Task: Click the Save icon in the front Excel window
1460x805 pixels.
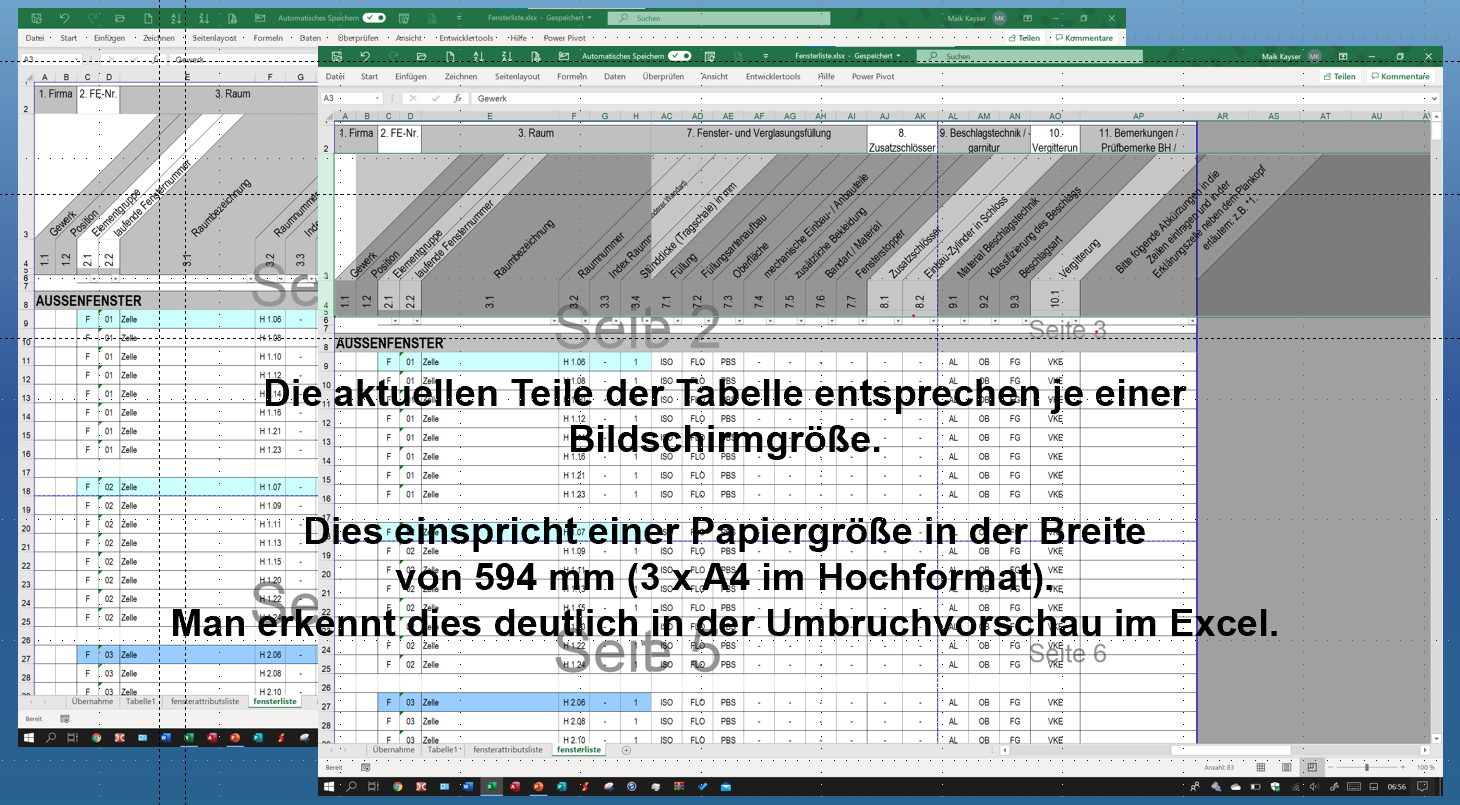Action: coord(336,57)
